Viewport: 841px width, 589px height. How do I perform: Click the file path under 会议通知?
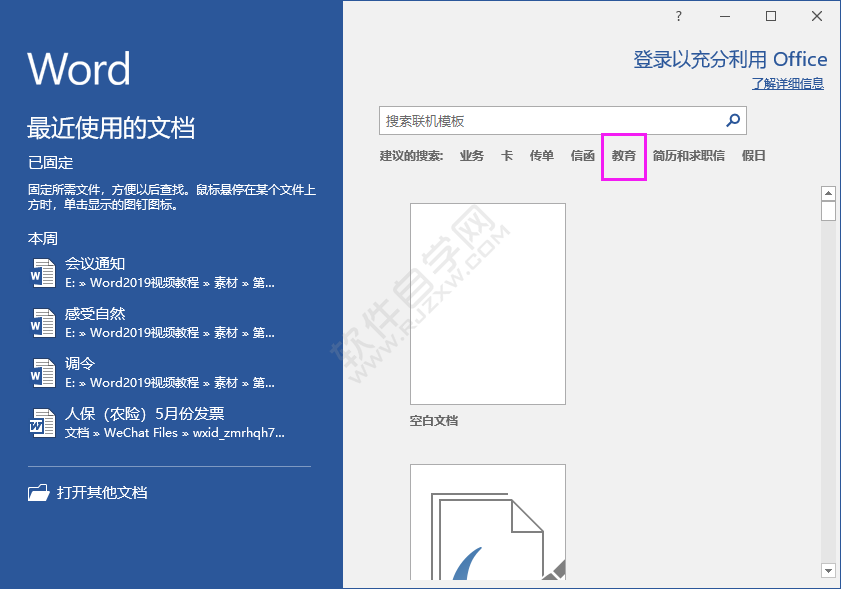pyautogui.click(x=169, y=283)
